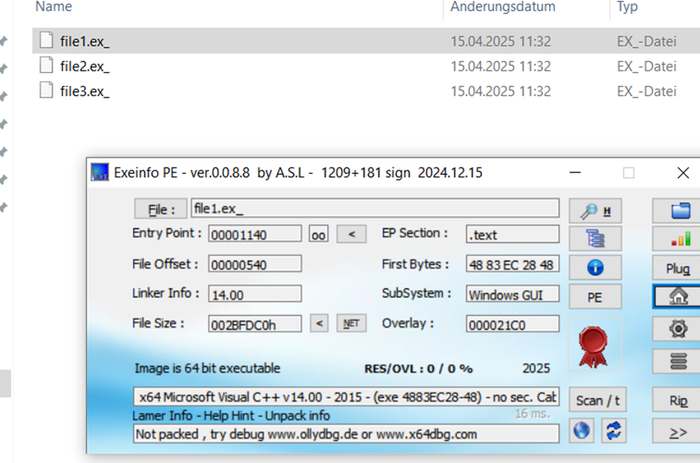The height and width of the screenshot is (463, 700).
Task: Click the blue refresh arrows icon
Action: (614, 431)
